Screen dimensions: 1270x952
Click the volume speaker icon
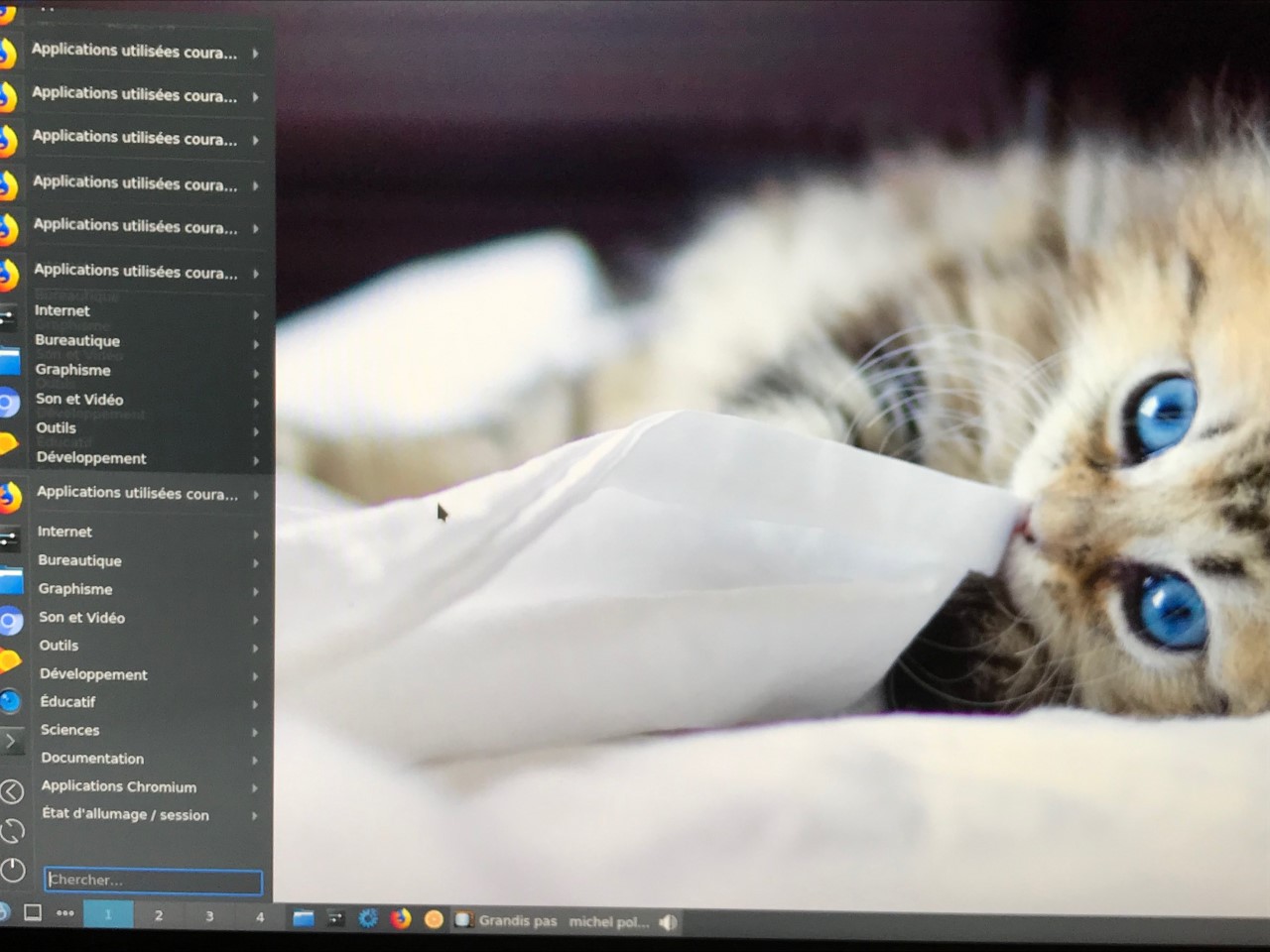point(669,923)
